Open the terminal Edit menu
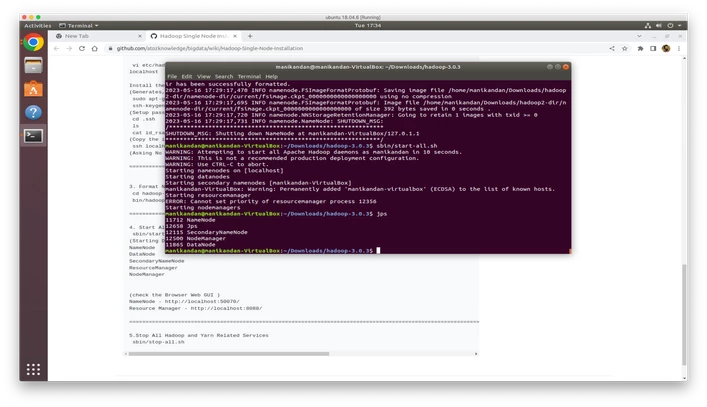The image size is (707, 407). click(x=187, y=77)
